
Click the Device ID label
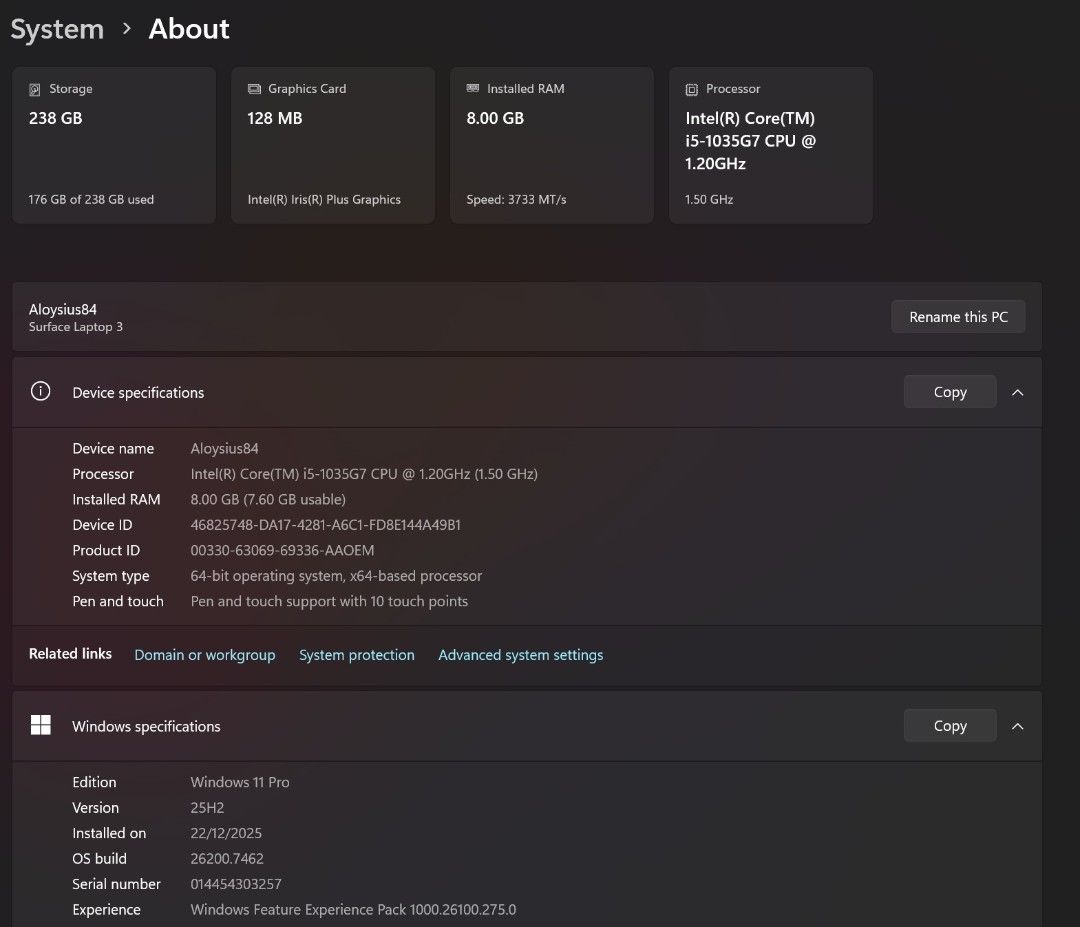click(102, 525)
